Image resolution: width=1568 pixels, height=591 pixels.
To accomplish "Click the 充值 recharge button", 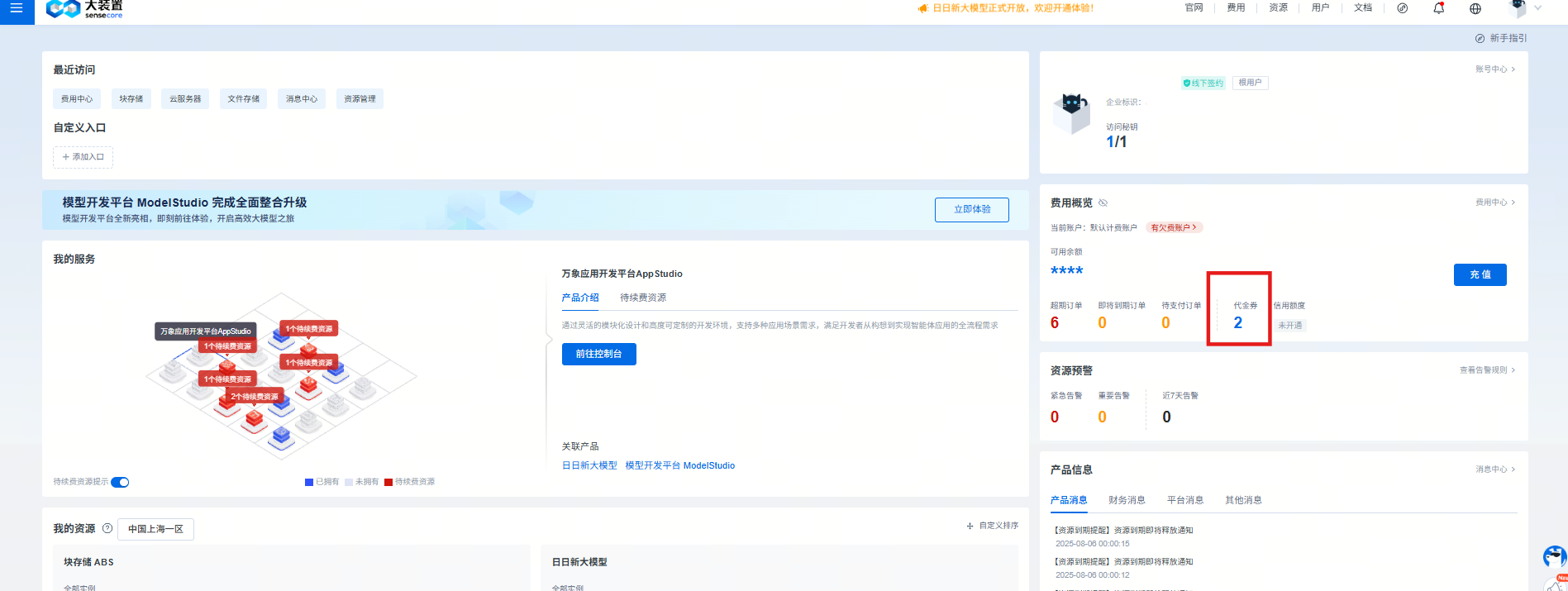I will [1480, 274].
